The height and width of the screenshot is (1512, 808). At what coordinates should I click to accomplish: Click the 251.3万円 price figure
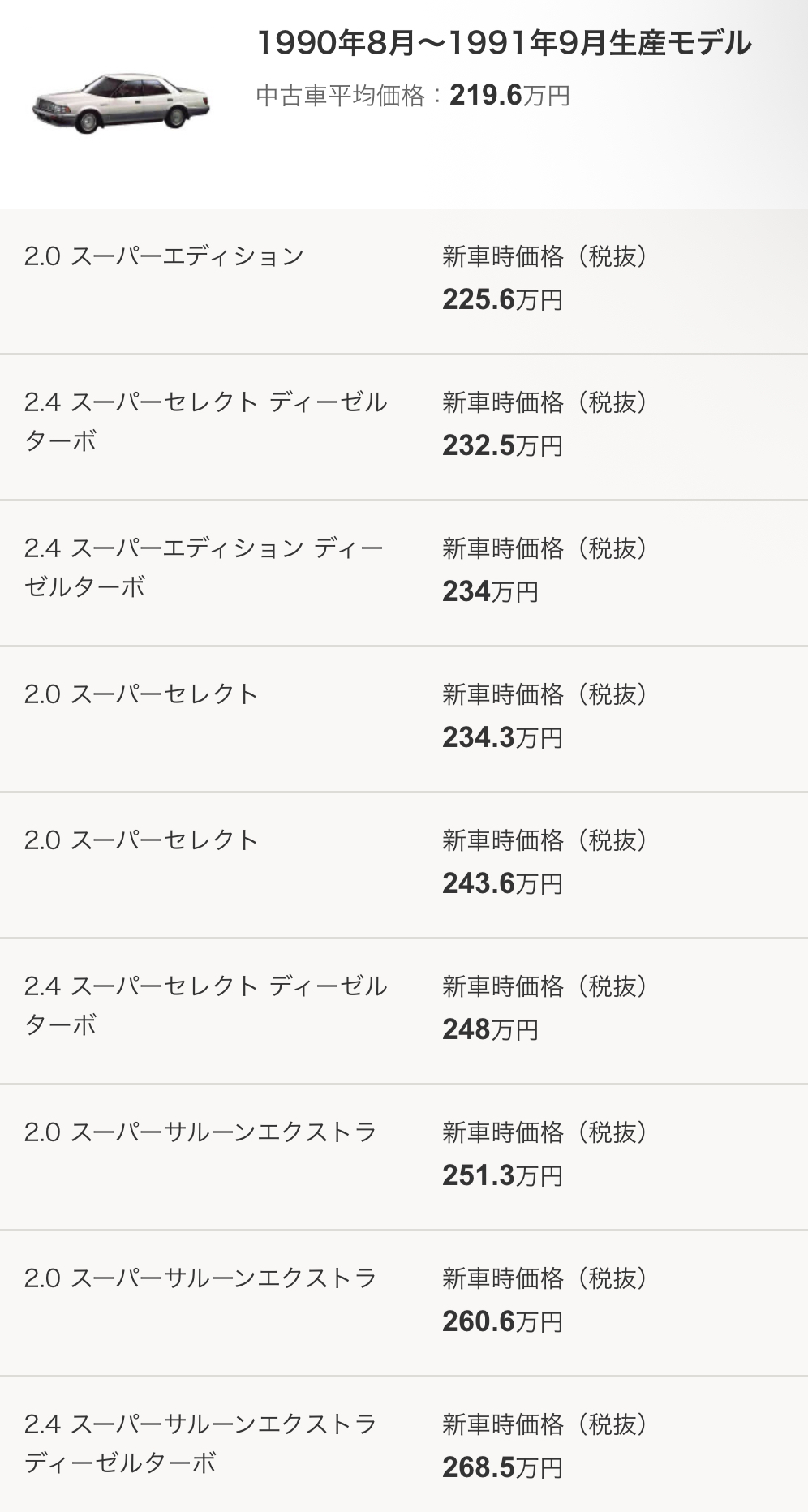[x=502, y=1176]
